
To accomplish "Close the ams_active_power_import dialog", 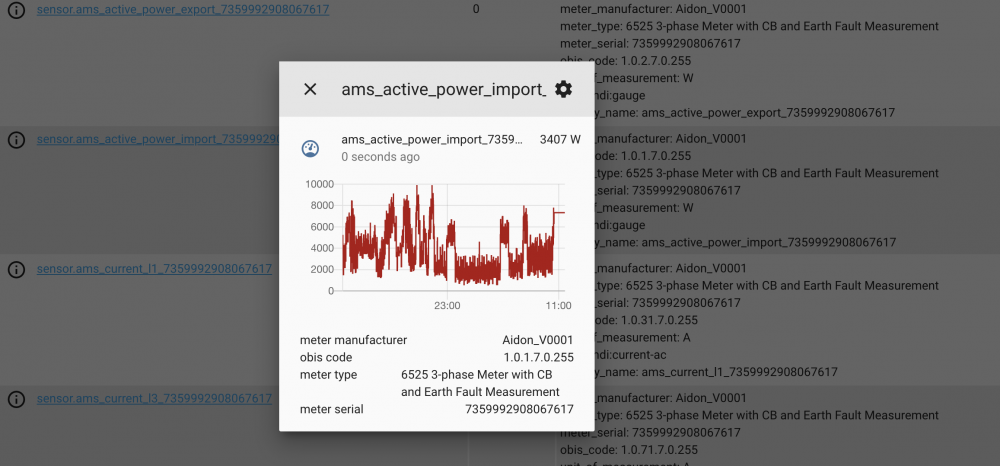I will coord(310,89).
